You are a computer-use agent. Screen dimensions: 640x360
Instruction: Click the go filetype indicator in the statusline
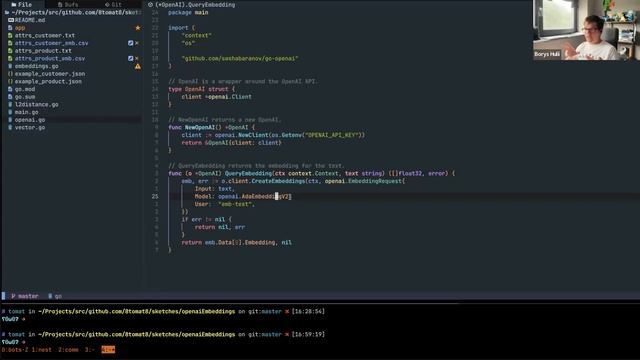click(55, 296)
